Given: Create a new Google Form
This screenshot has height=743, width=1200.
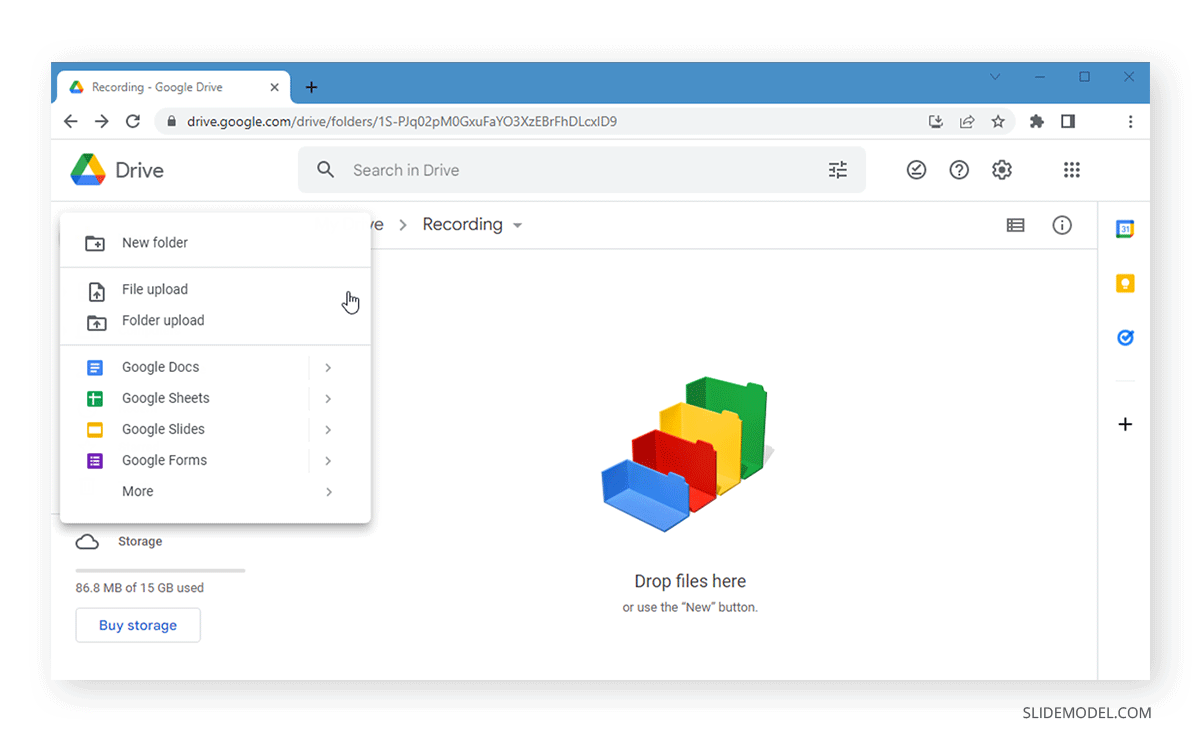Looking at the screenshot, I should tap(163, 460).
